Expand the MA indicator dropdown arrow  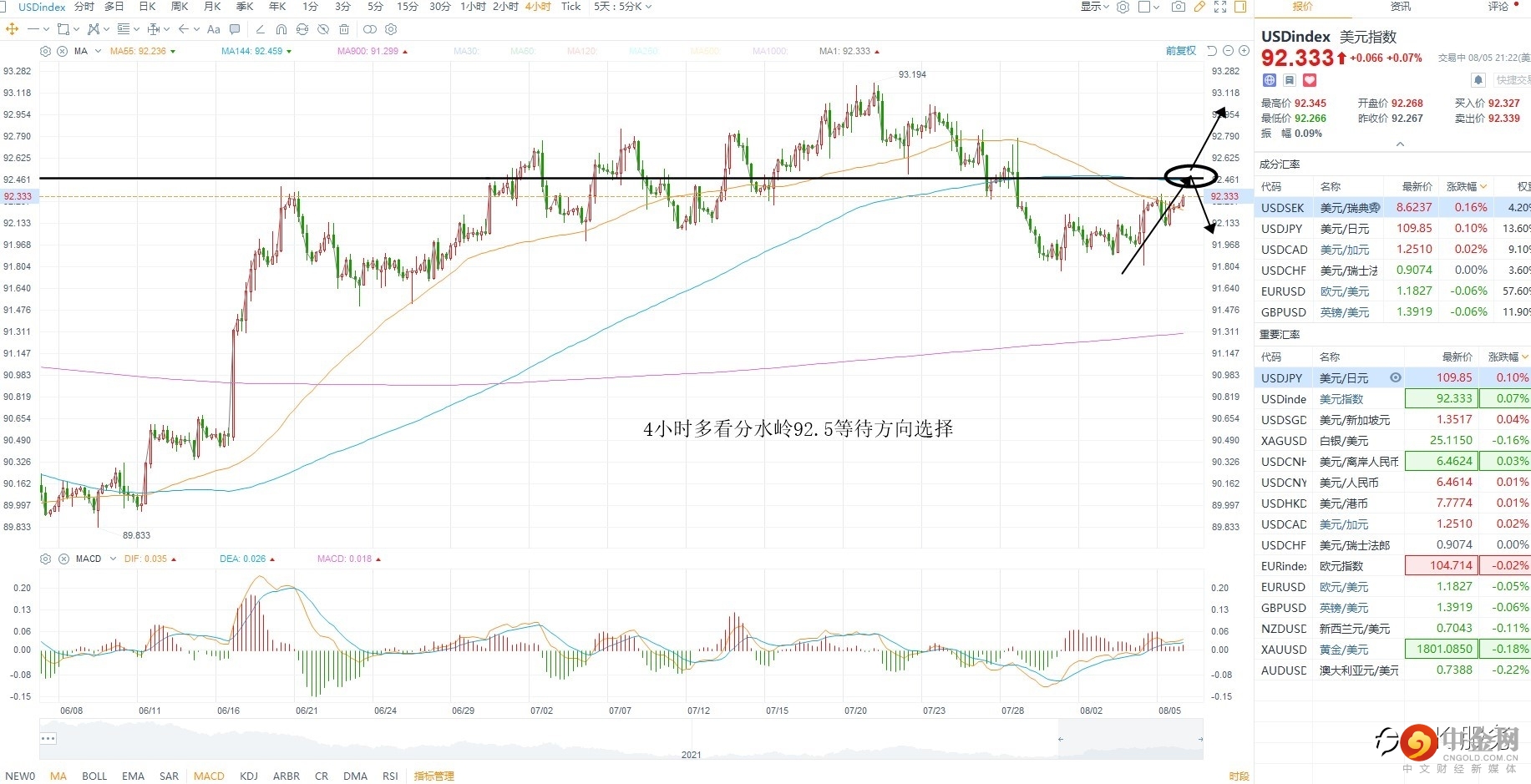[99, 51]
